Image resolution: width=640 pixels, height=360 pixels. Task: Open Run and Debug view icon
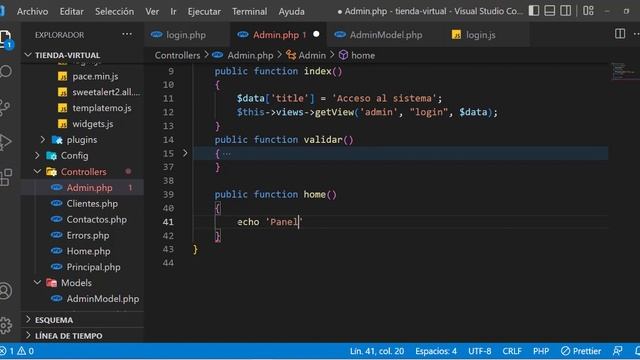coord(5,142)
